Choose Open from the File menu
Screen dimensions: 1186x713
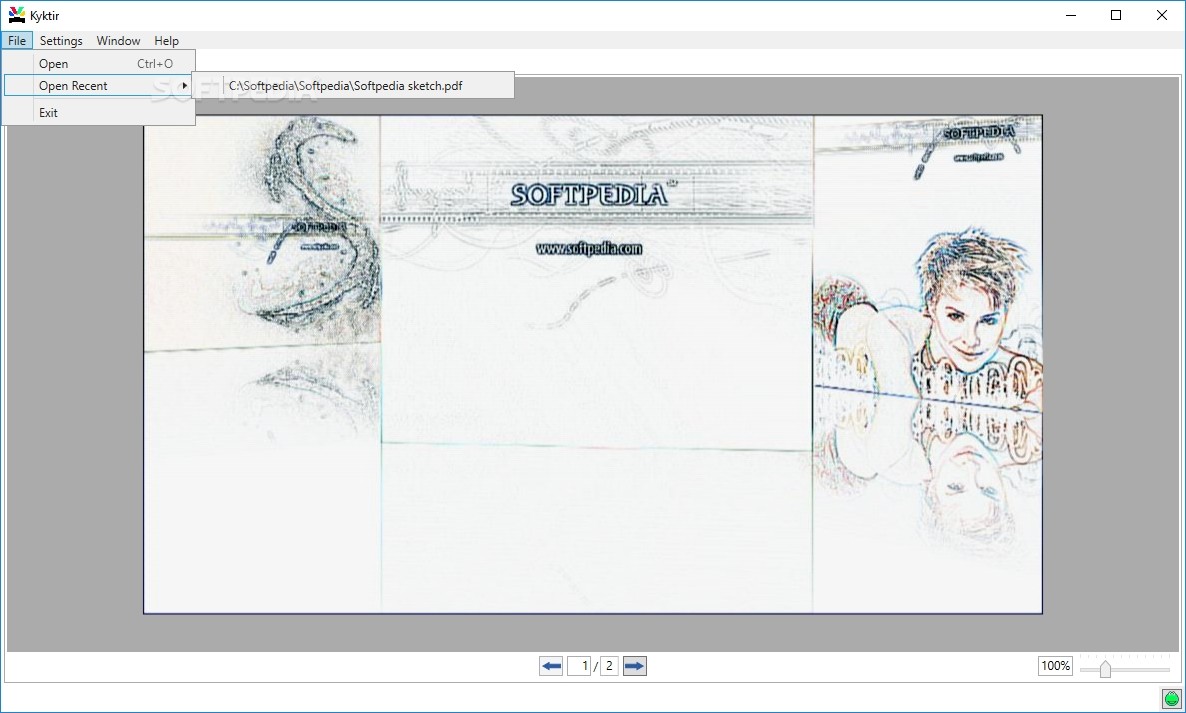[99, 64]
